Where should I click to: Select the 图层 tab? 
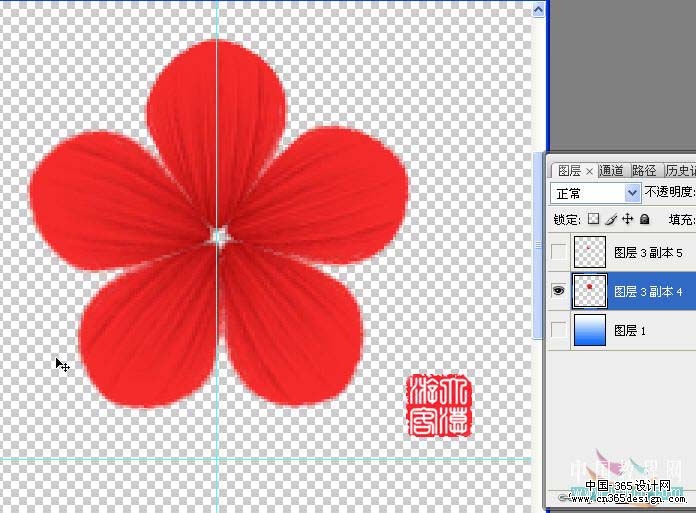point(569,171)
